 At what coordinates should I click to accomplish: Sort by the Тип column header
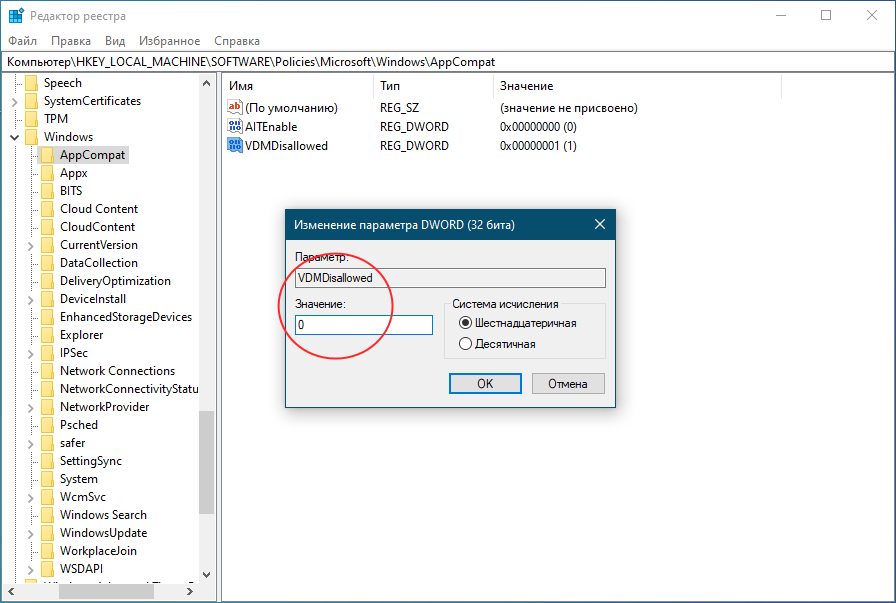434,86
